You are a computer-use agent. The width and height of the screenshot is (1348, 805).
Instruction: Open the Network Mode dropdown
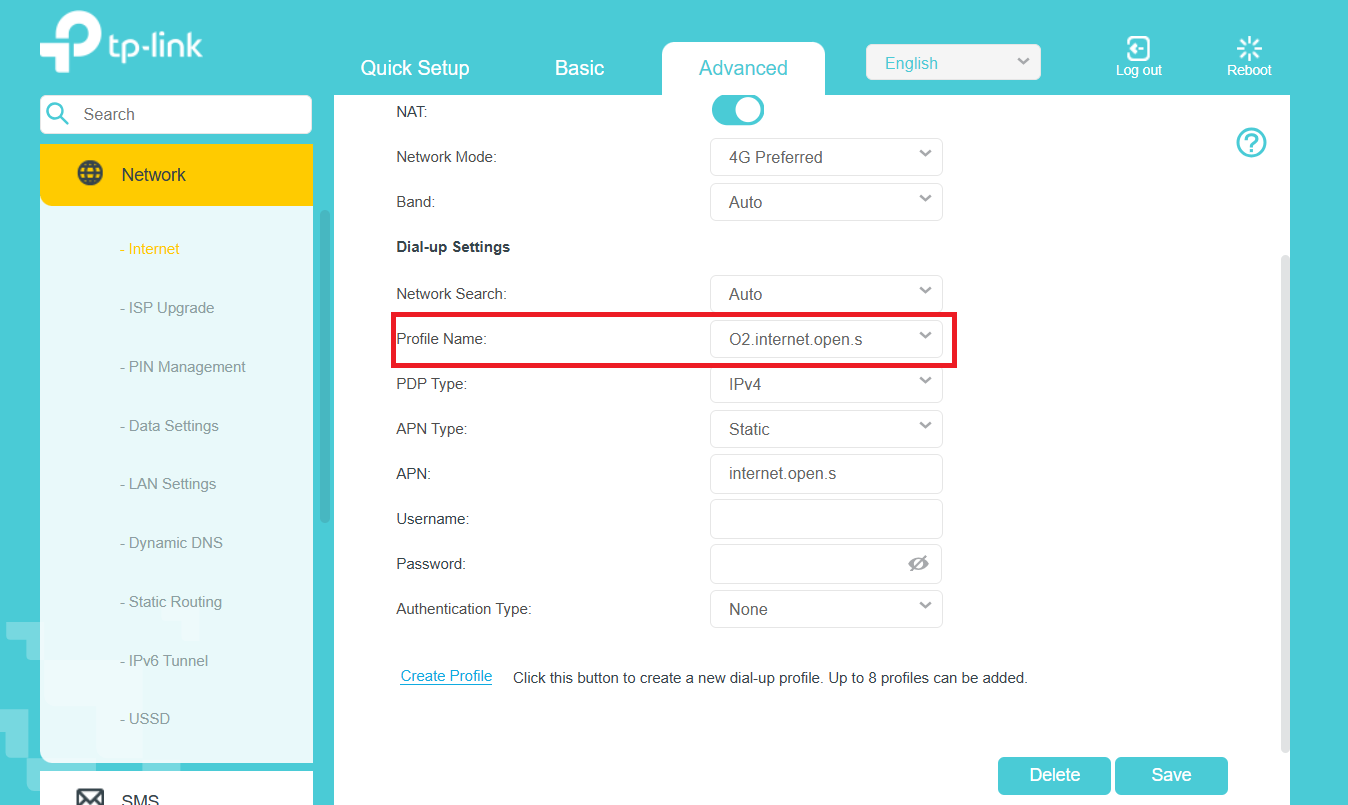coord(826,157)
